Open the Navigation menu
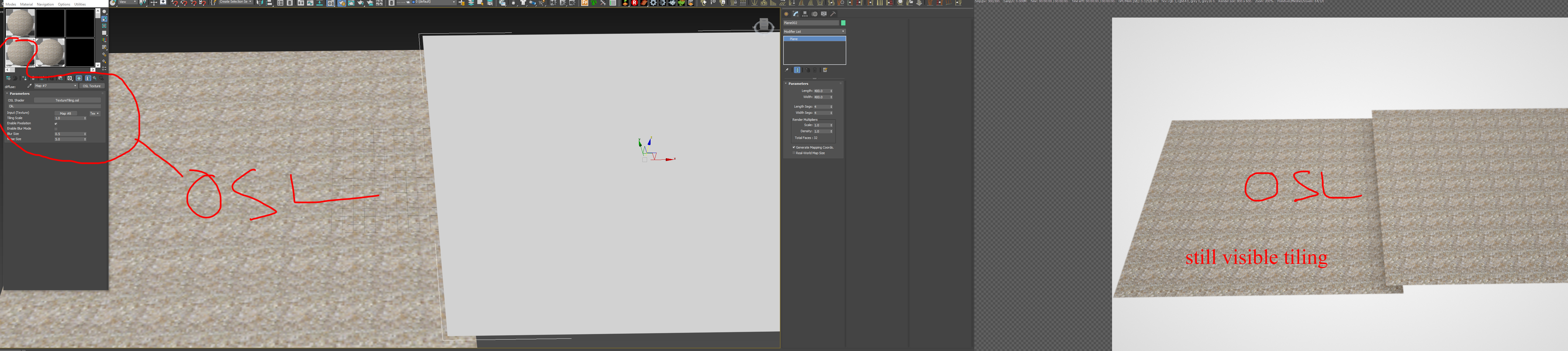Viewport: 1568px width, 351px height. click(45, 4)
